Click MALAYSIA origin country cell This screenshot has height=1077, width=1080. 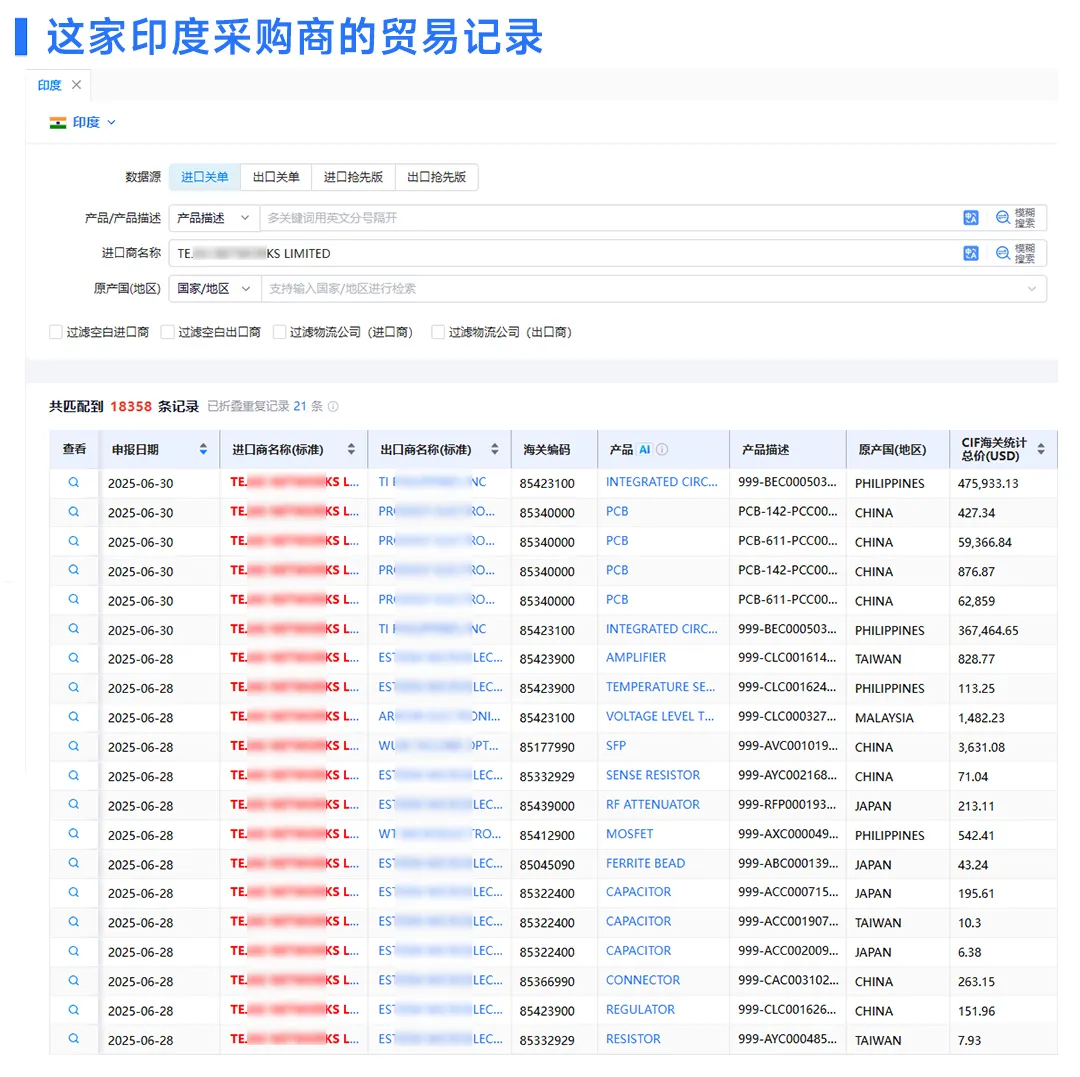coord(884,718)
